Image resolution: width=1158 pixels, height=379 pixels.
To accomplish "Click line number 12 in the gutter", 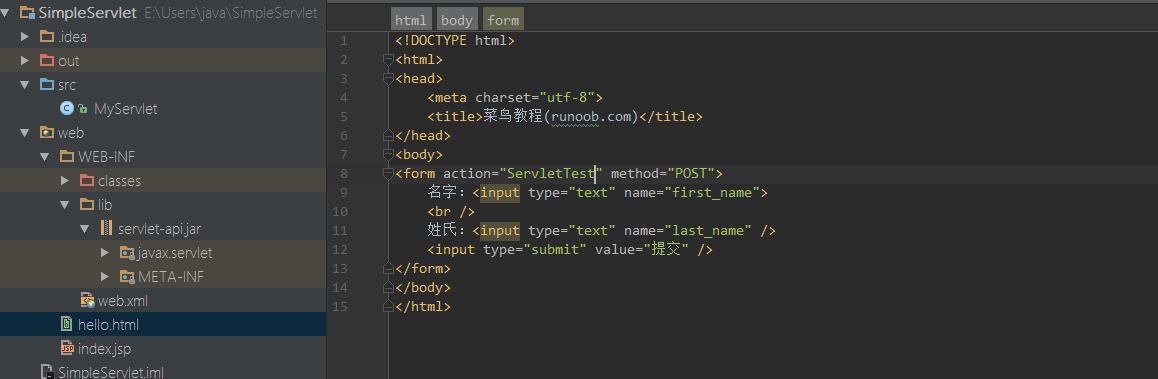I will pyautogui.click(x=340, y=250).
